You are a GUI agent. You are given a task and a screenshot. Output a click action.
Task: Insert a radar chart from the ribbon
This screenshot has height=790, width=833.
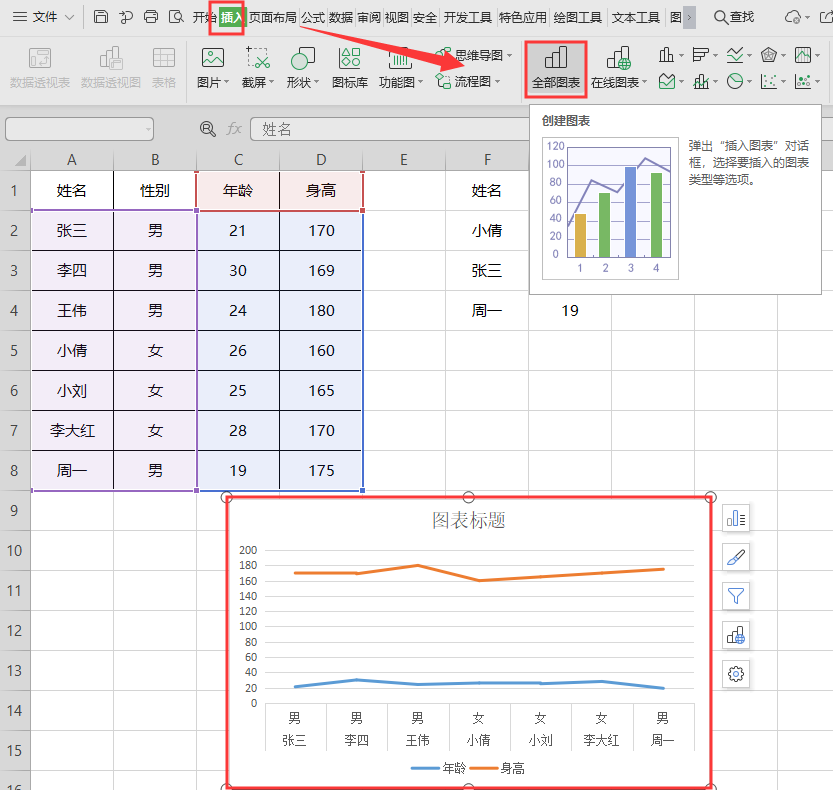[x=769, y=54]
